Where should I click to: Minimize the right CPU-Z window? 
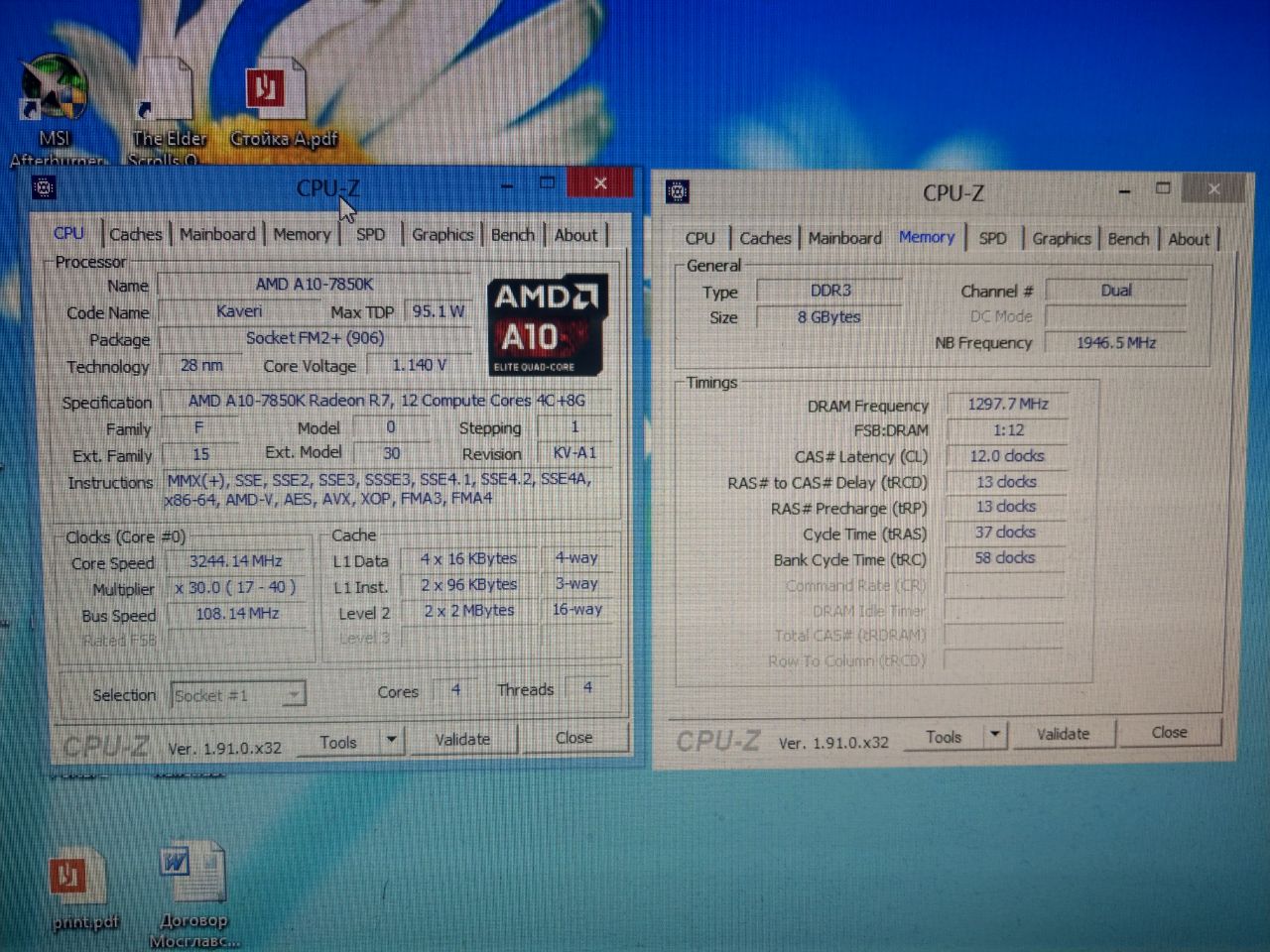point(1125,189)
